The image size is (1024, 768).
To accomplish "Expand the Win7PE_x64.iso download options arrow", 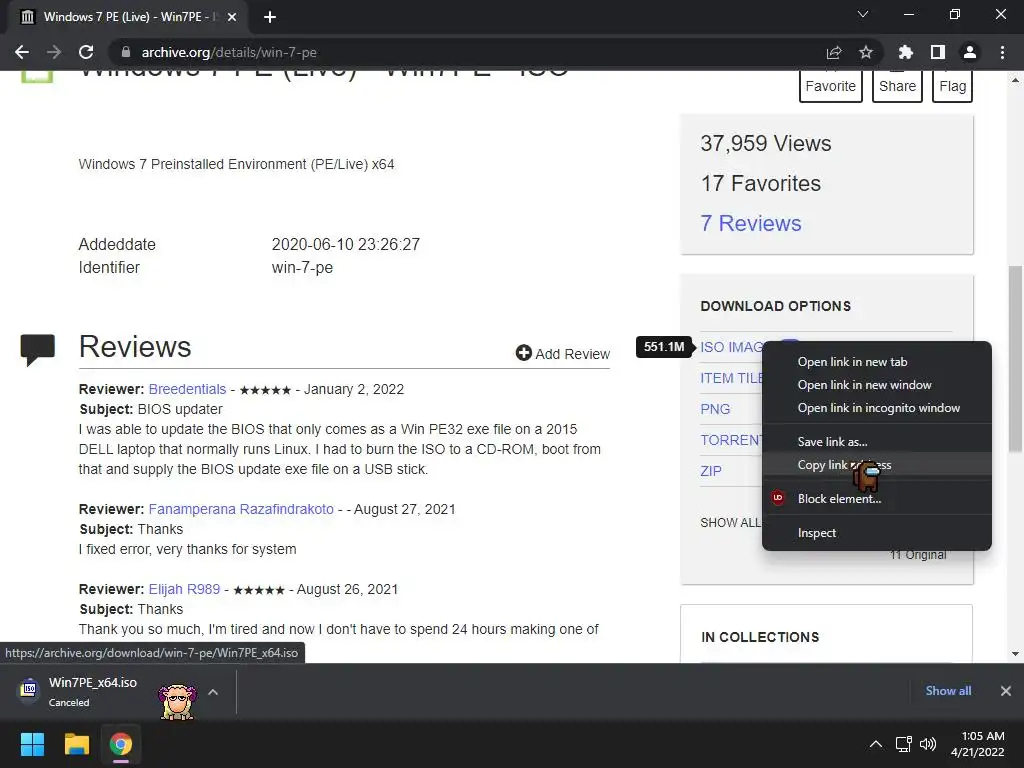I will [213, 692].
